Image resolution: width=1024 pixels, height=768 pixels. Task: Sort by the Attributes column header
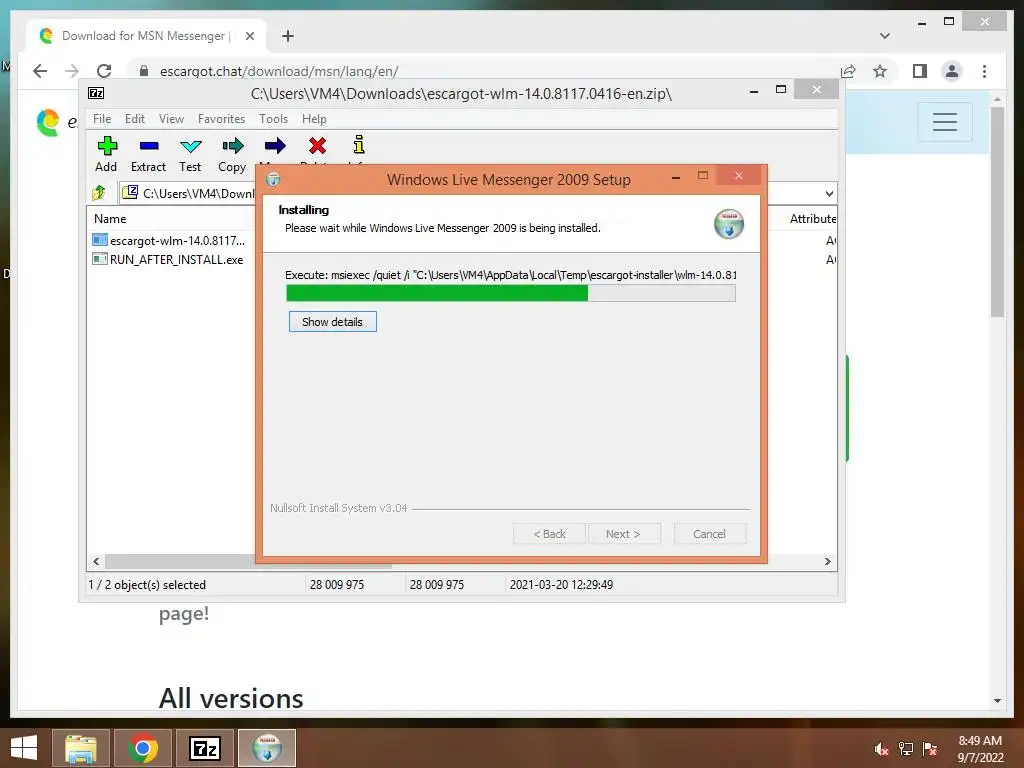click(812, 219)
